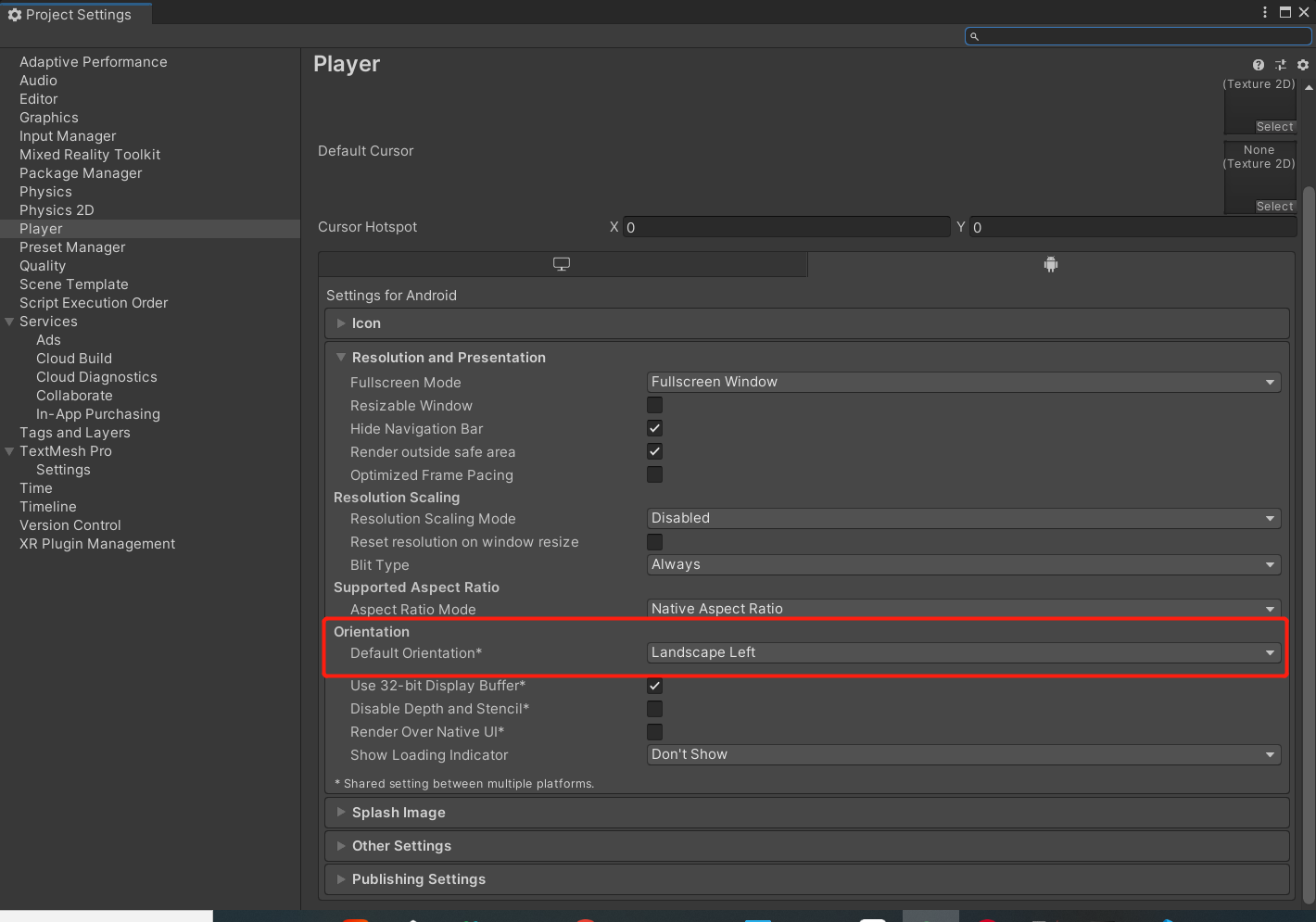Collapse the TextMesh Pro tree arrow
Image resolution: width=1316 pixels, height=922 pixels.
click(x=9, y=451)
